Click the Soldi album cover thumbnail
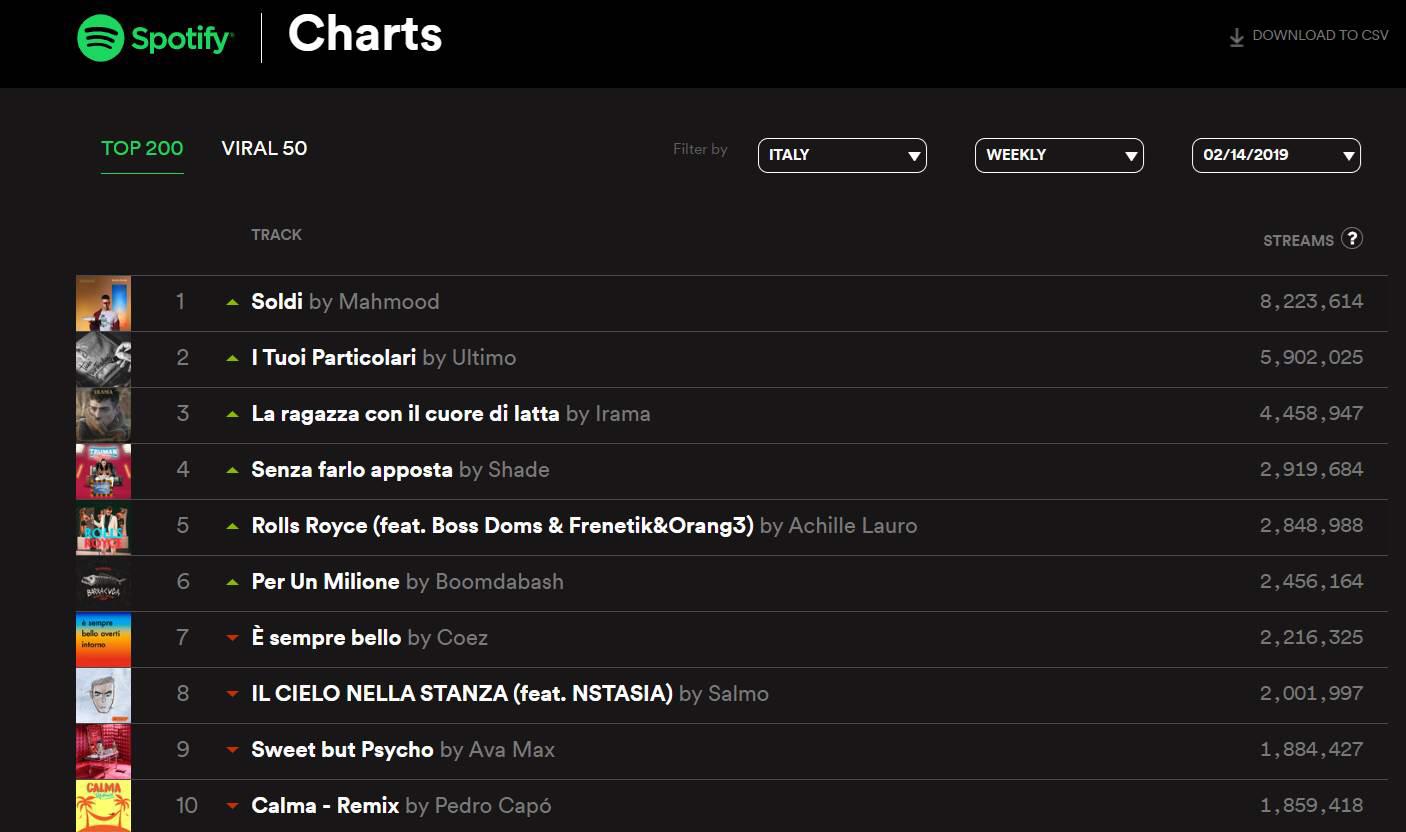 point(103,303)
